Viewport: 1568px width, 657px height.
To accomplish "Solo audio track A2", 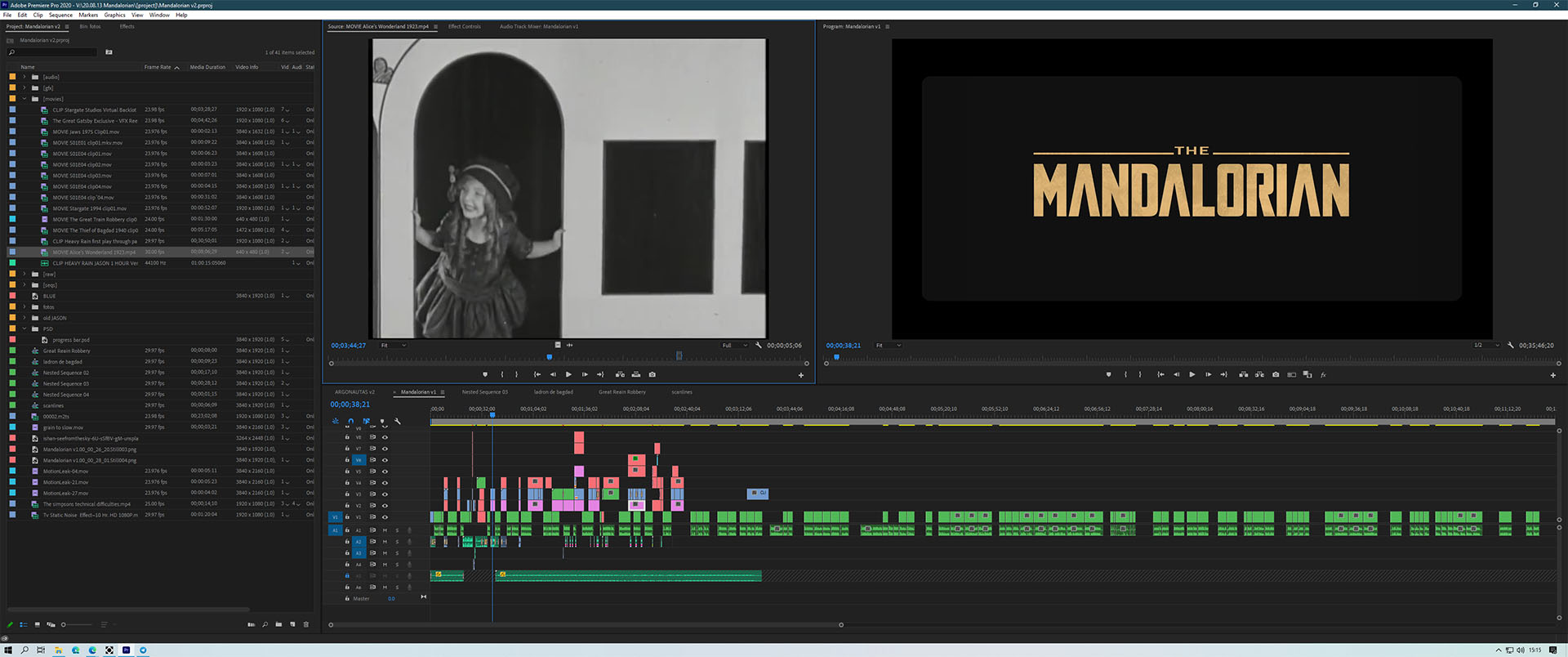I will pos(398,542).
